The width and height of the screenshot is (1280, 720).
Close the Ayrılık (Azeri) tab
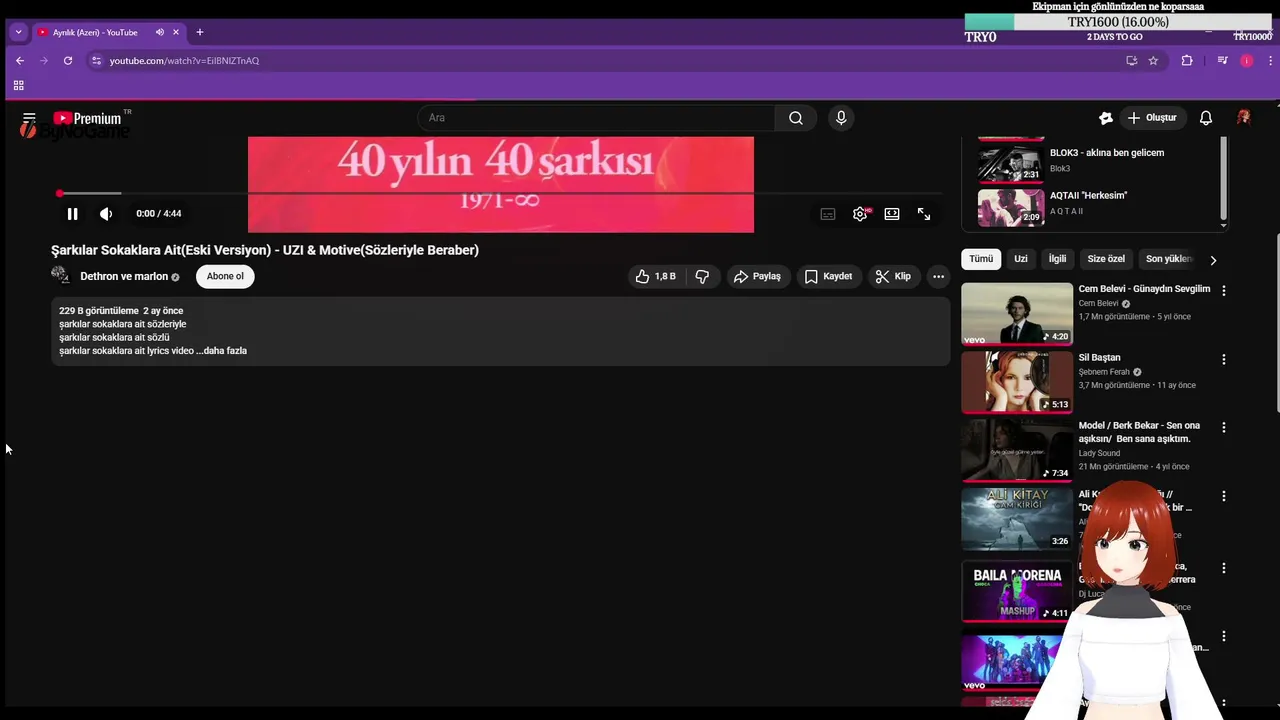[176, 32]
